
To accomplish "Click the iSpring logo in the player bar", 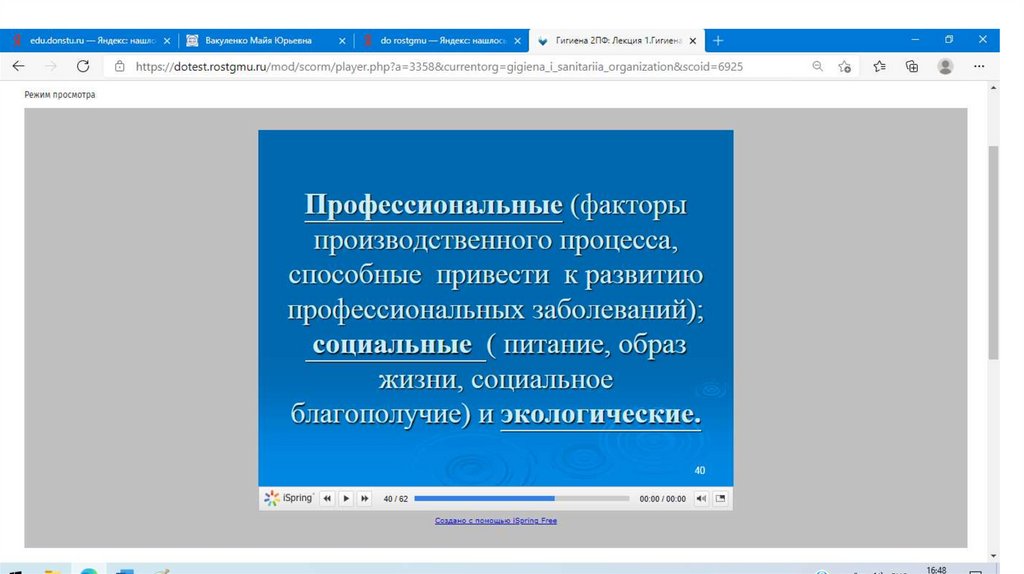I will point(289,498).
